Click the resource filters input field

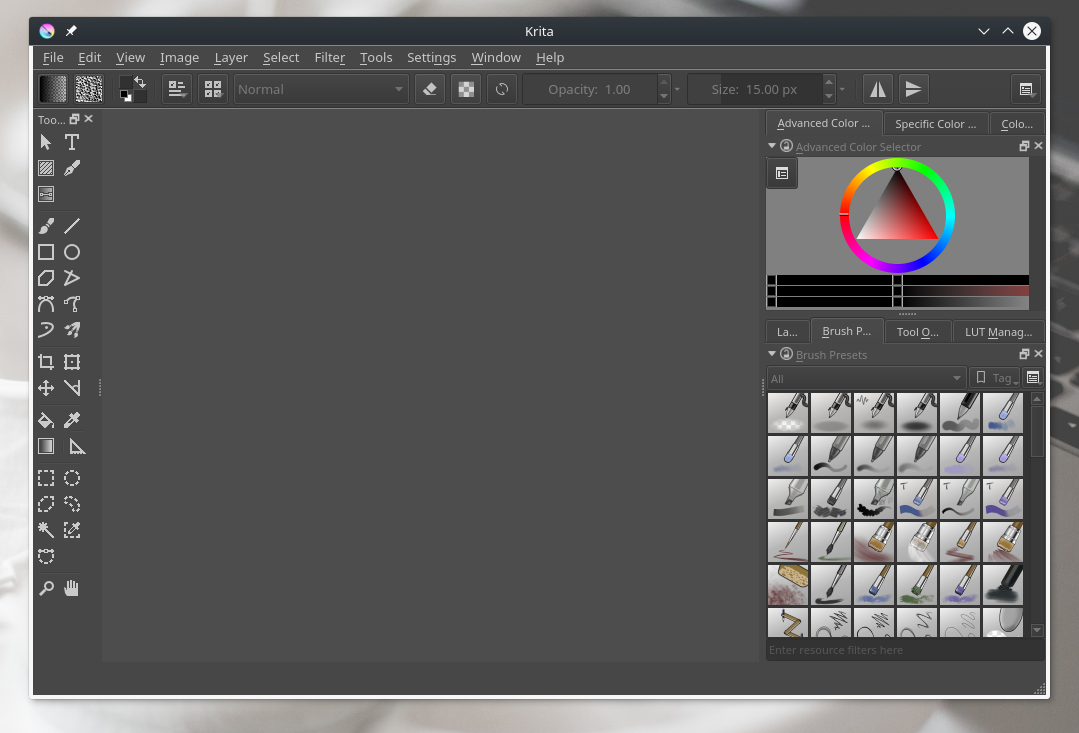(x=905, y=650)
